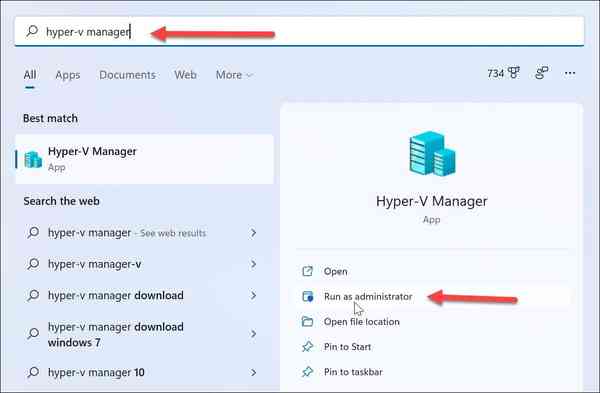Switch to the Documents tab
This screenshot has height=393, width=600.
(x=127, y=75)
